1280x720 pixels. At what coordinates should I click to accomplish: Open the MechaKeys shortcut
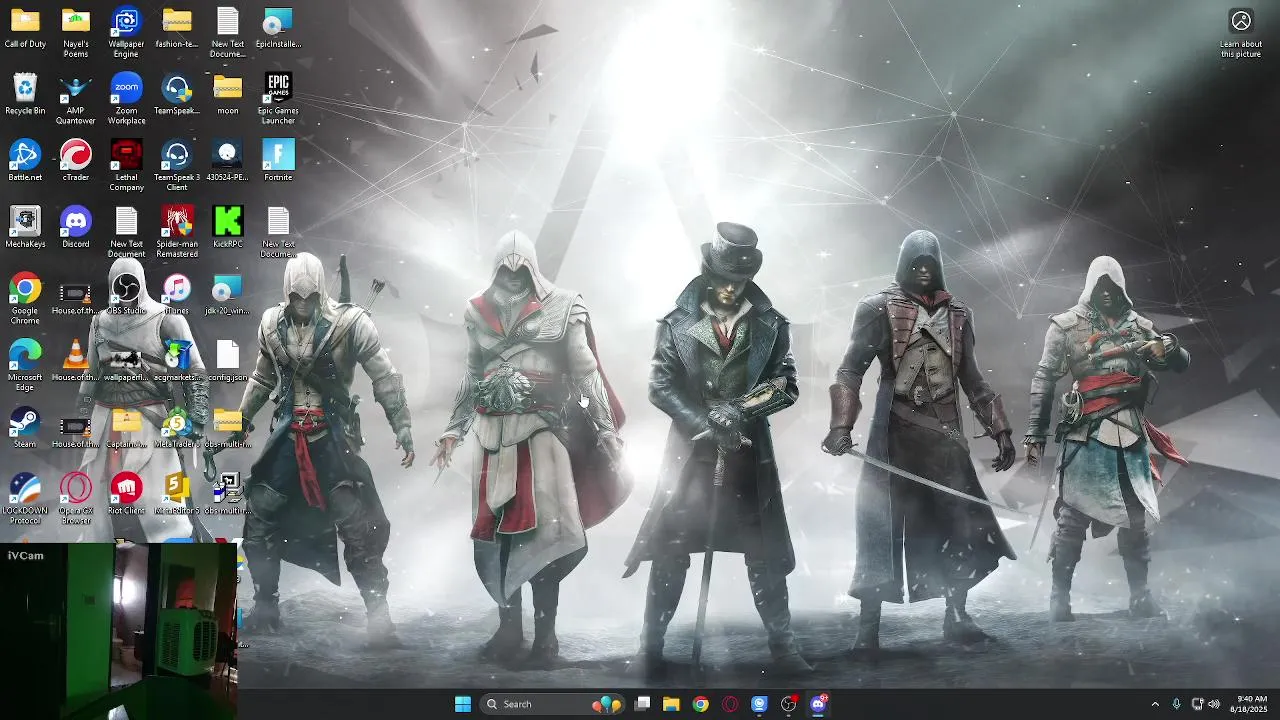25,228
